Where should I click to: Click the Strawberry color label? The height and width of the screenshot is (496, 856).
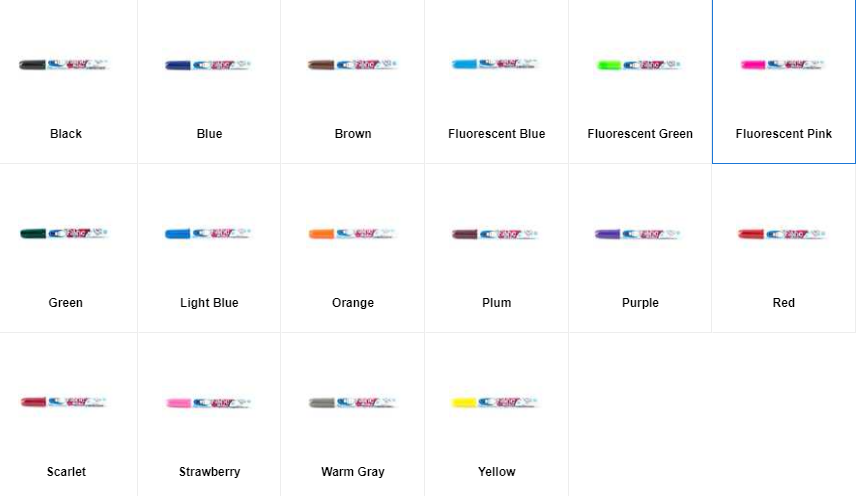coord(210,471)
